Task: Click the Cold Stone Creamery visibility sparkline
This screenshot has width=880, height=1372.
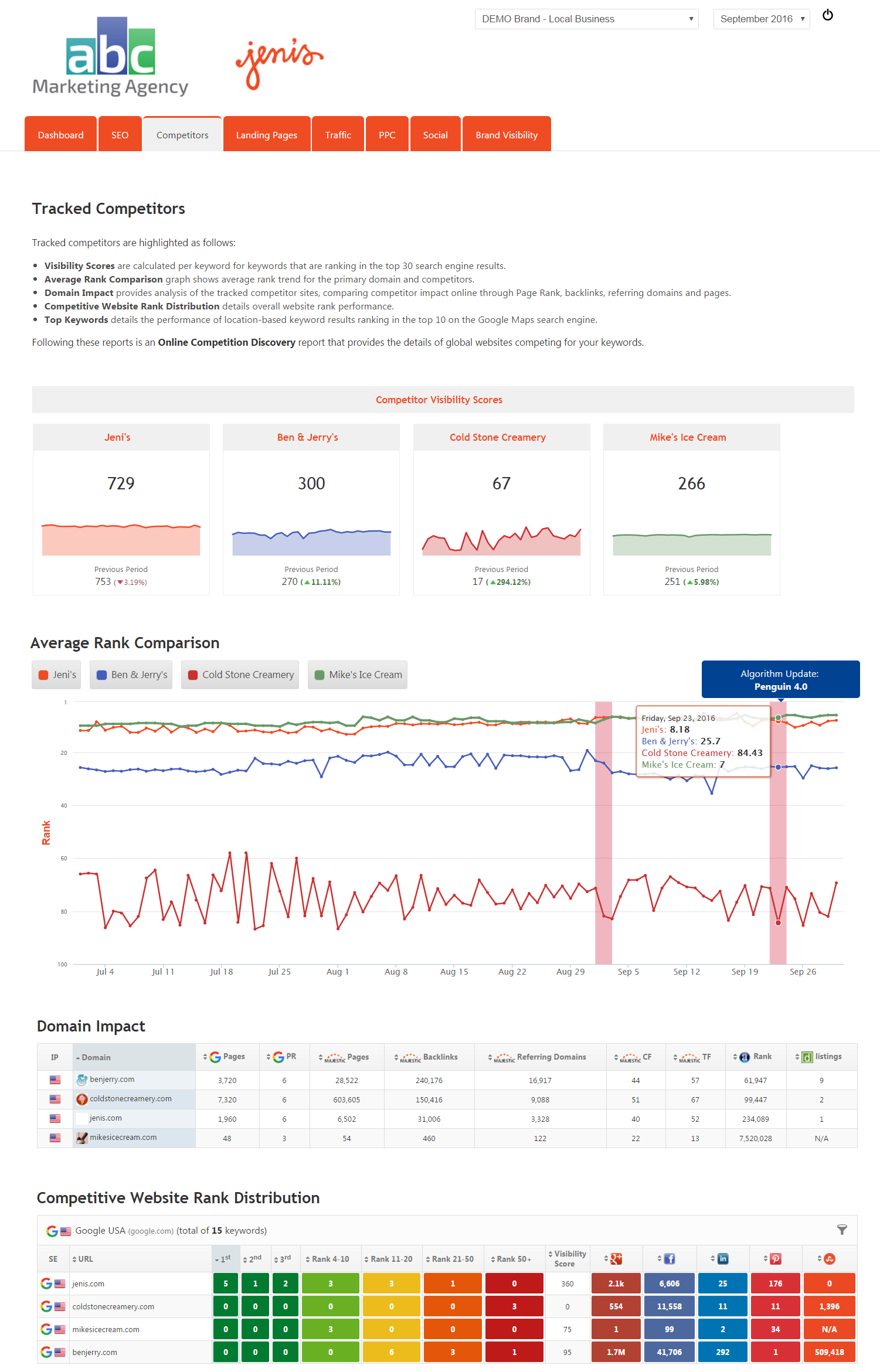Action: [x=501, y=541]
